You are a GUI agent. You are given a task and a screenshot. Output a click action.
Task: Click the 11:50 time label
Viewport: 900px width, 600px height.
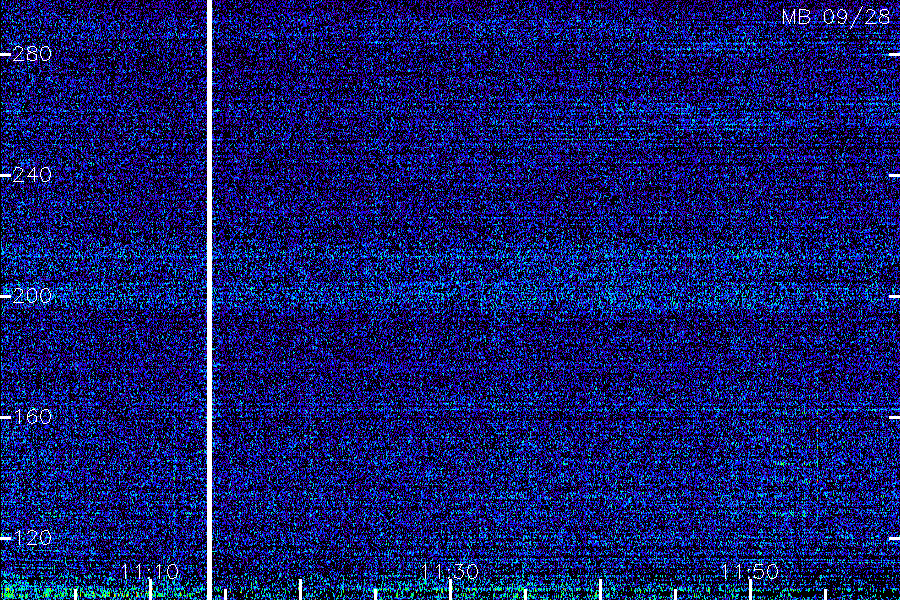(749, 571)
